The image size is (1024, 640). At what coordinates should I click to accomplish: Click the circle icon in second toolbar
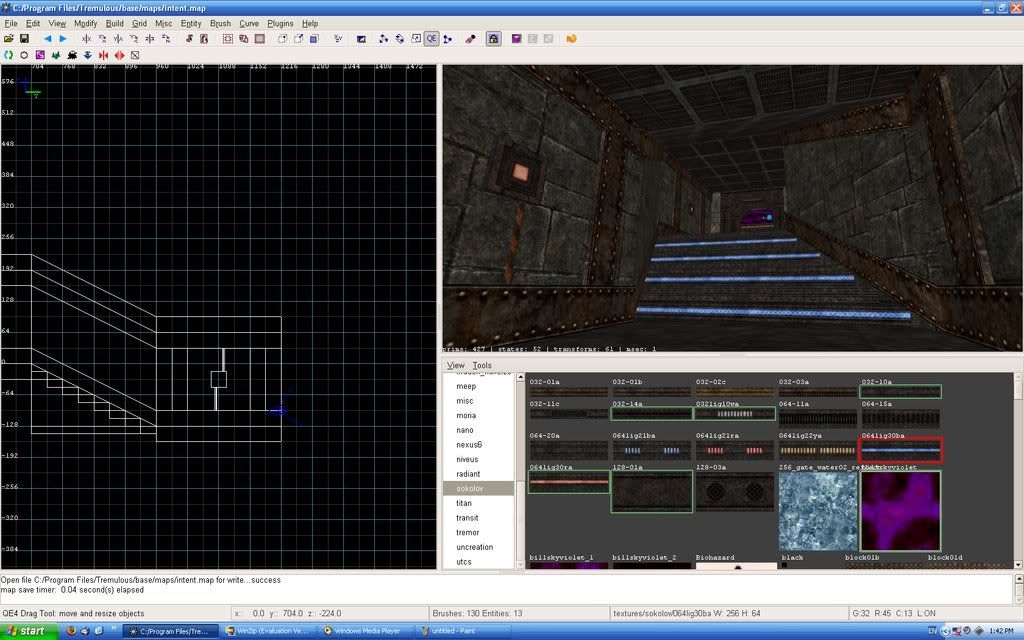pos(24,56)
